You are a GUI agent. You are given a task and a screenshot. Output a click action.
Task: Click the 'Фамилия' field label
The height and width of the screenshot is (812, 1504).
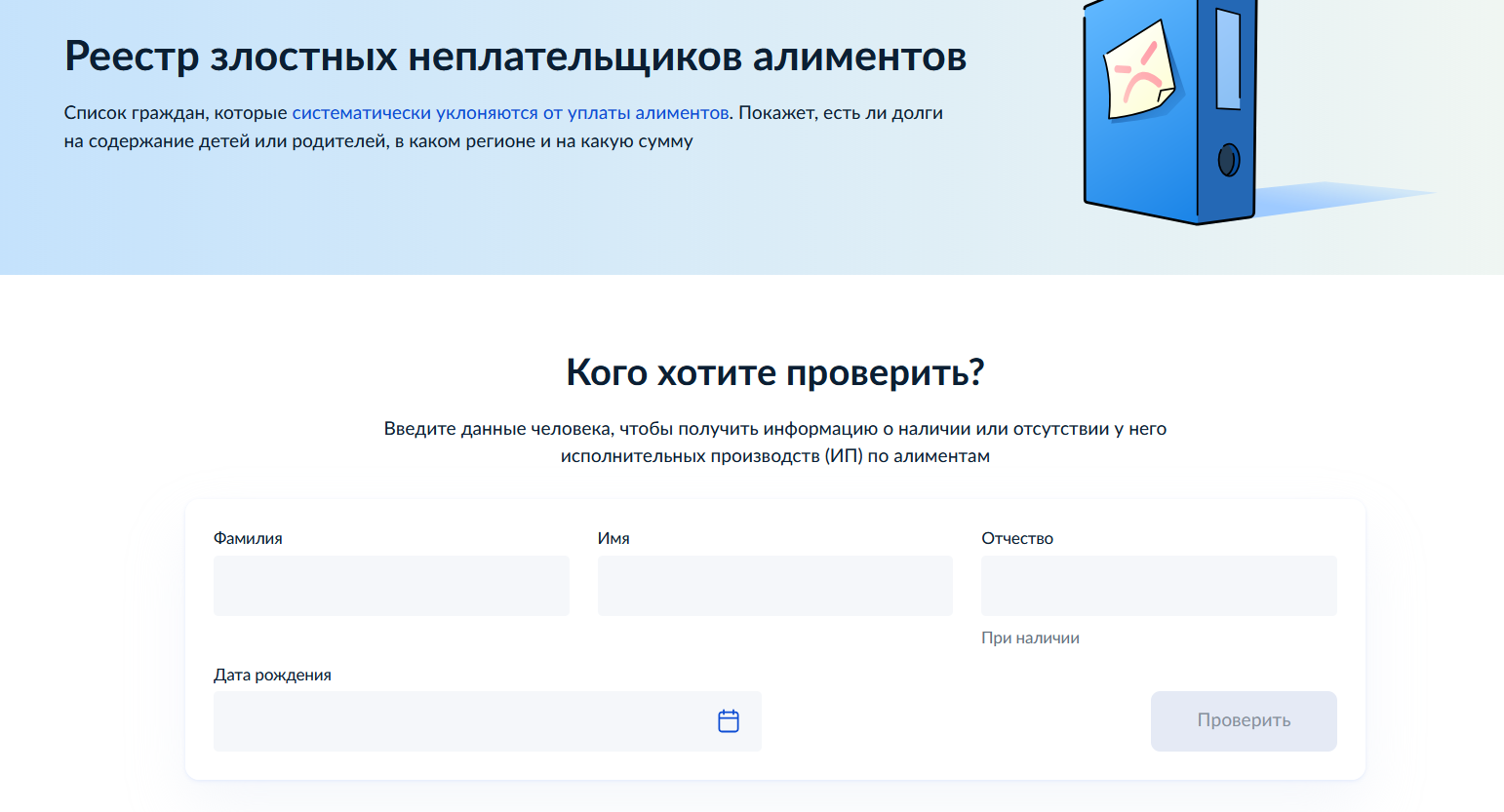[248, 538]
